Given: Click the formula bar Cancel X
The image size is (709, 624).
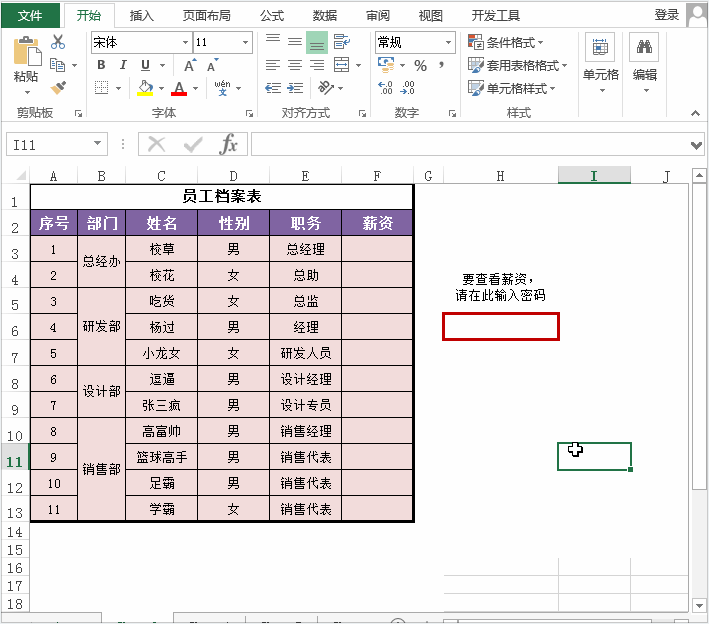Looking at the screenshot, I should (156, 145).
